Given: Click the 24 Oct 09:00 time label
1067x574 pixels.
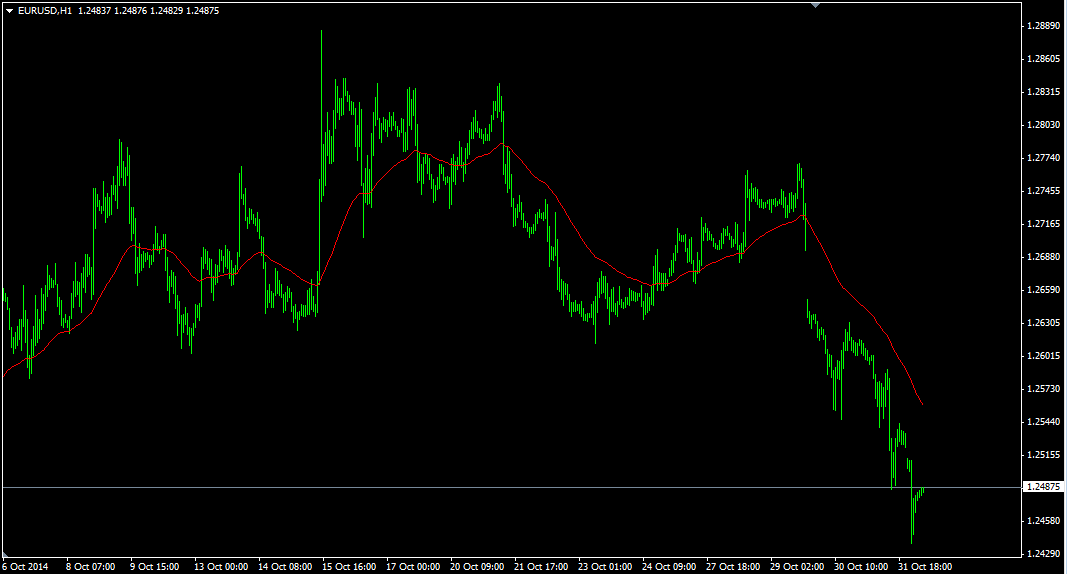Looking at the screenshot, I should [669, 567].
